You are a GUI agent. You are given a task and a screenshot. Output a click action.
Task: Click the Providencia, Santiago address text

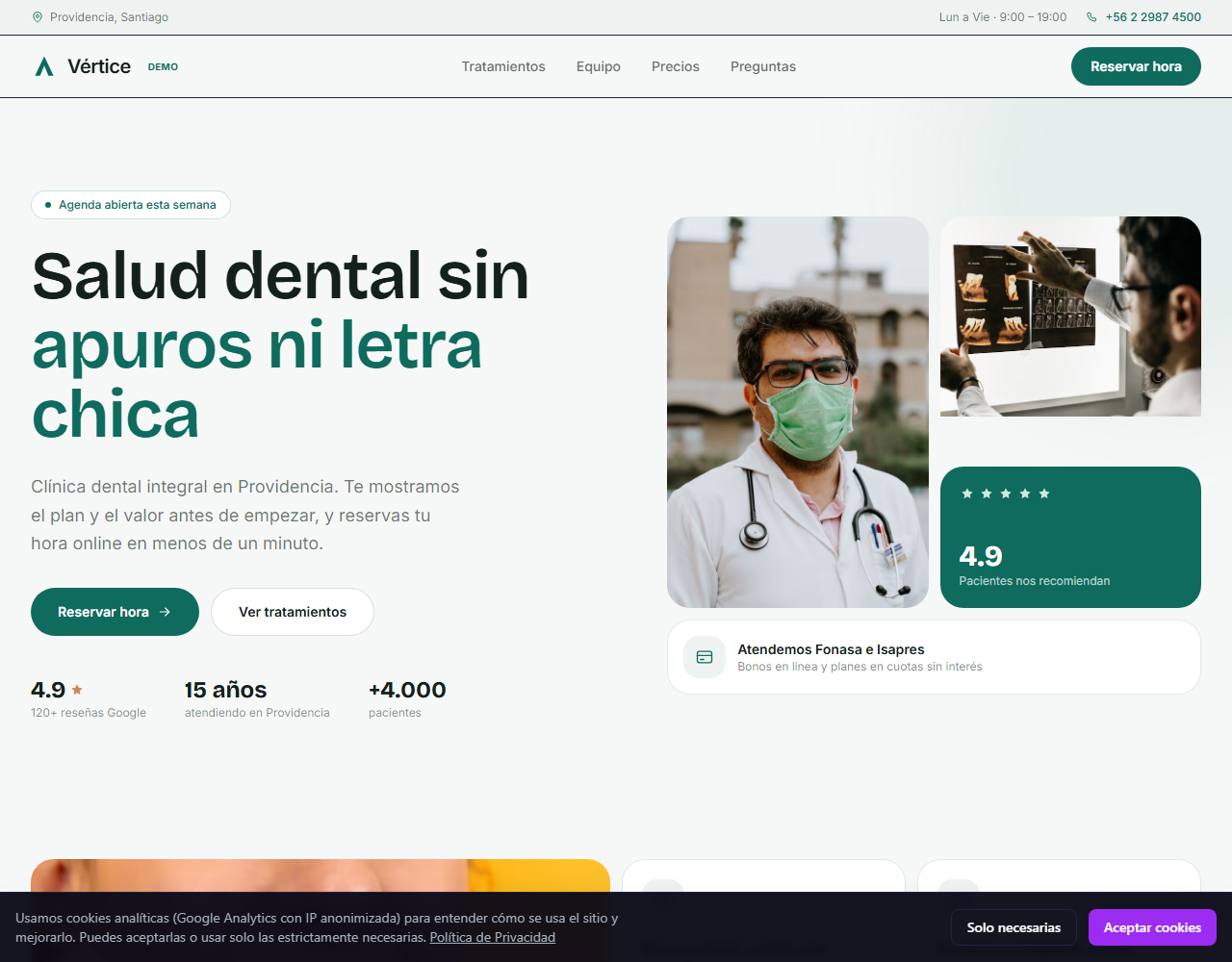[x=109, y=17]
